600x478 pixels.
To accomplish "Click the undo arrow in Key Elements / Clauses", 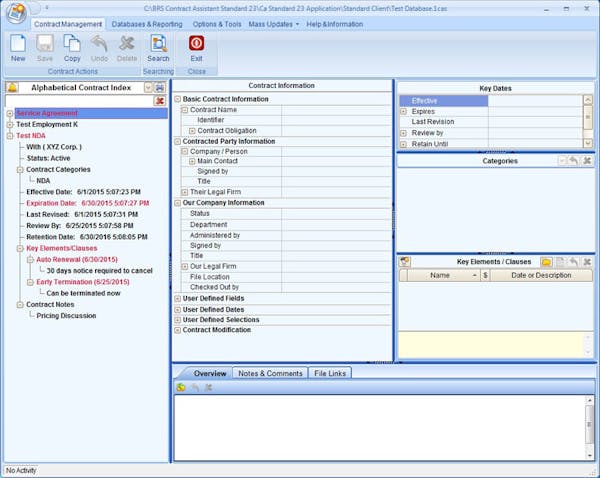I will click(x=574, y=262).
